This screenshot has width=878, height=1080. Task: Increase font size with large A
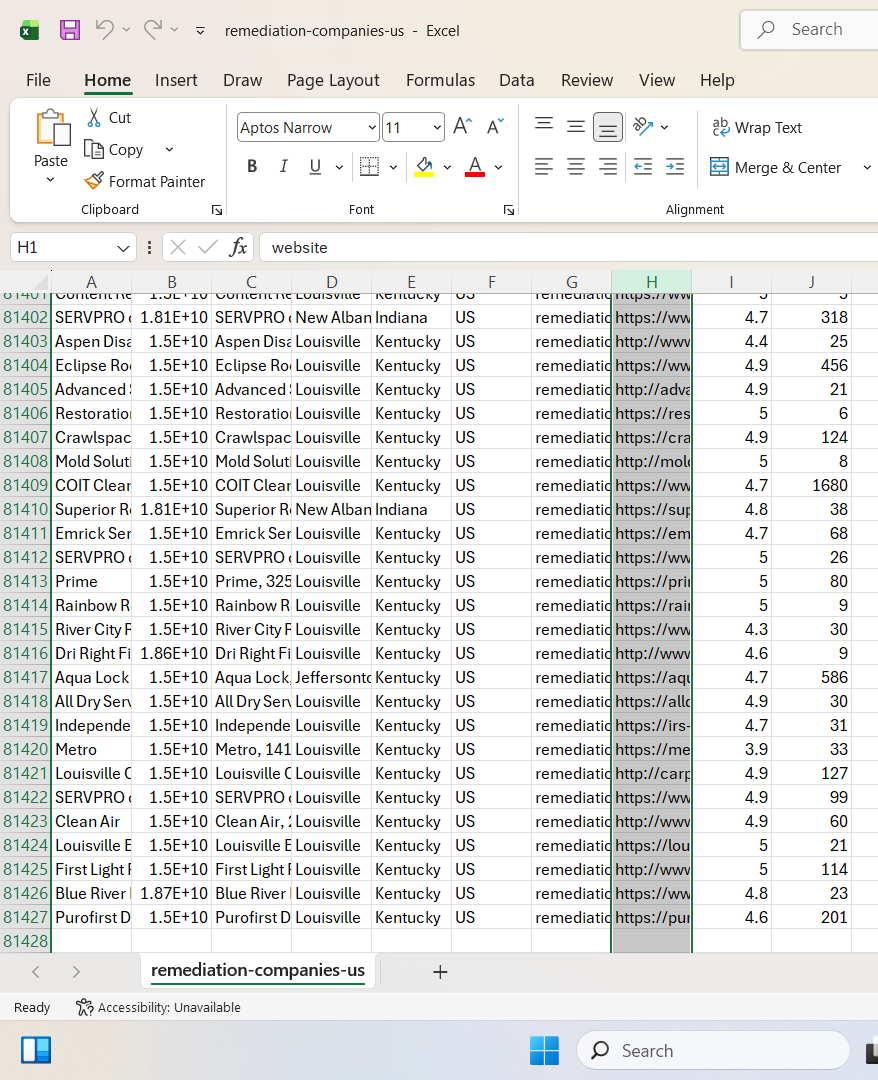point(463,126)
